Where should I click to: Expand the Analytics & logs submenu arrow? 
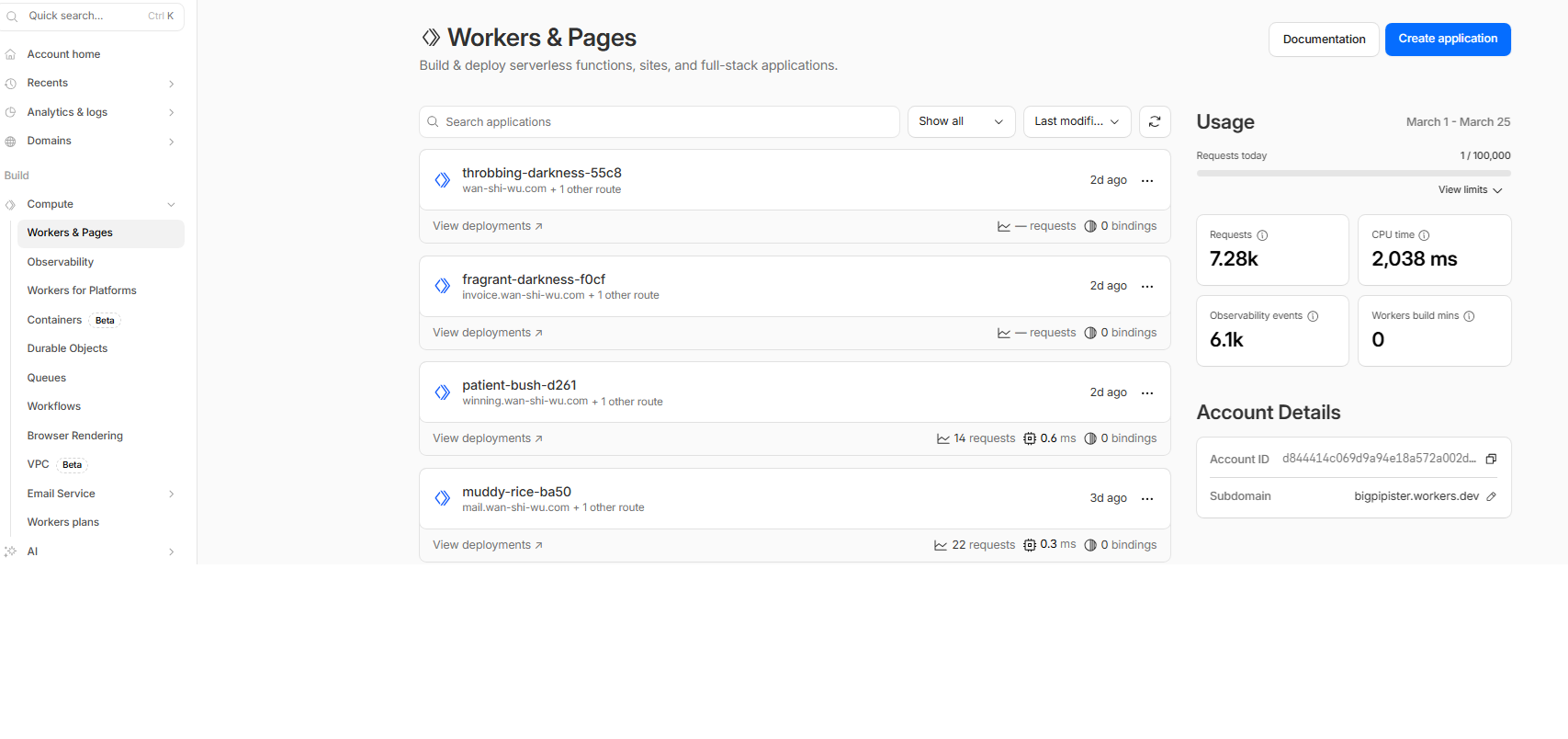171,112
